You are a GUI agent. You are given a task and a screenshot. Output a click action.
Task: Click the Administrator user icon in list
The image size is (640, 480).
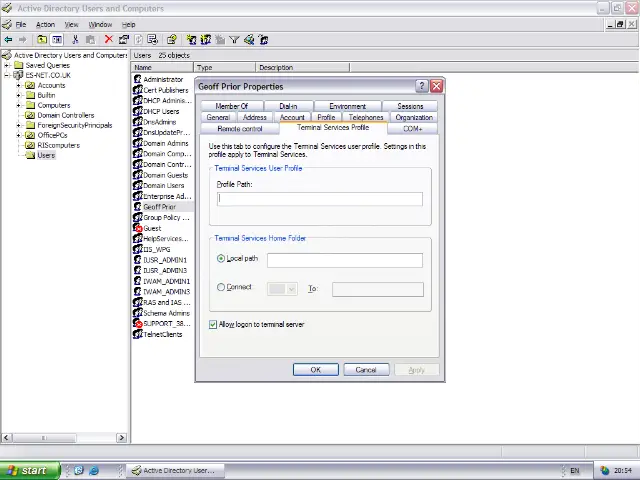(x=138, y=79)
